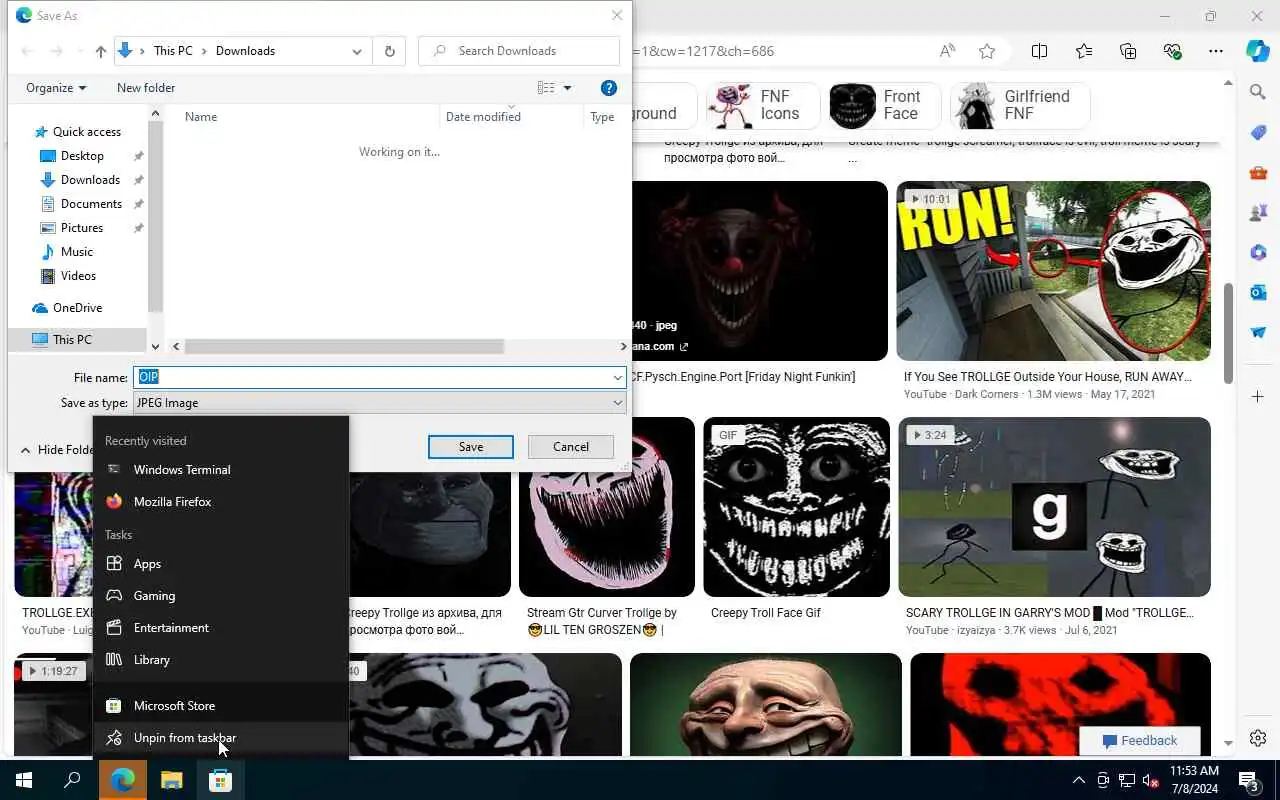Click the up-folder arrow in Save As
Screen dimensions: 1280x800
tap(100, 51)
